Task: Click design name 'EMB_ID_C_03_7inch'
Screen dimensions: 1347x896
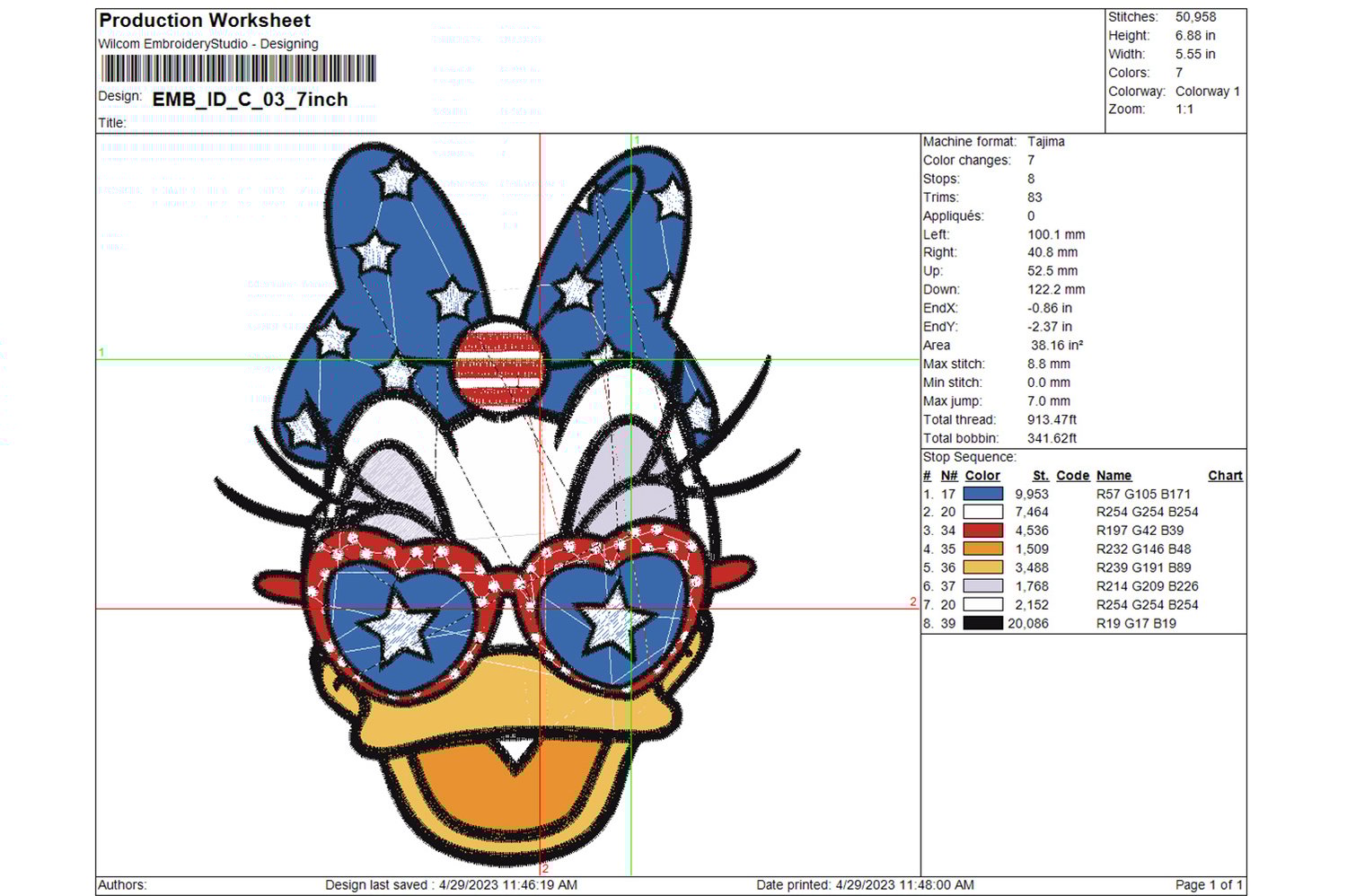Action: coord(251,100)
